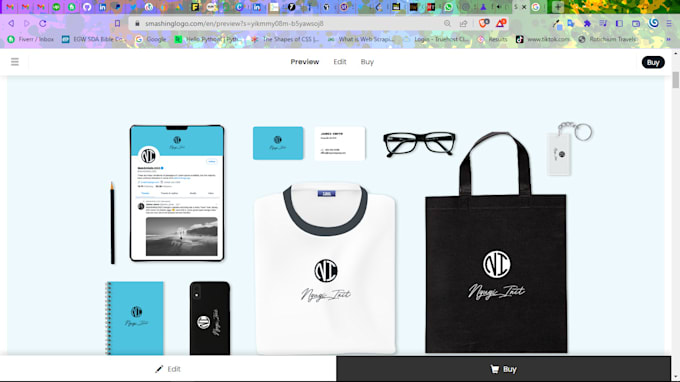680x382 pixels.
Task: Switch to the GitHub browser tab
Action: click(x=87, y=7)
